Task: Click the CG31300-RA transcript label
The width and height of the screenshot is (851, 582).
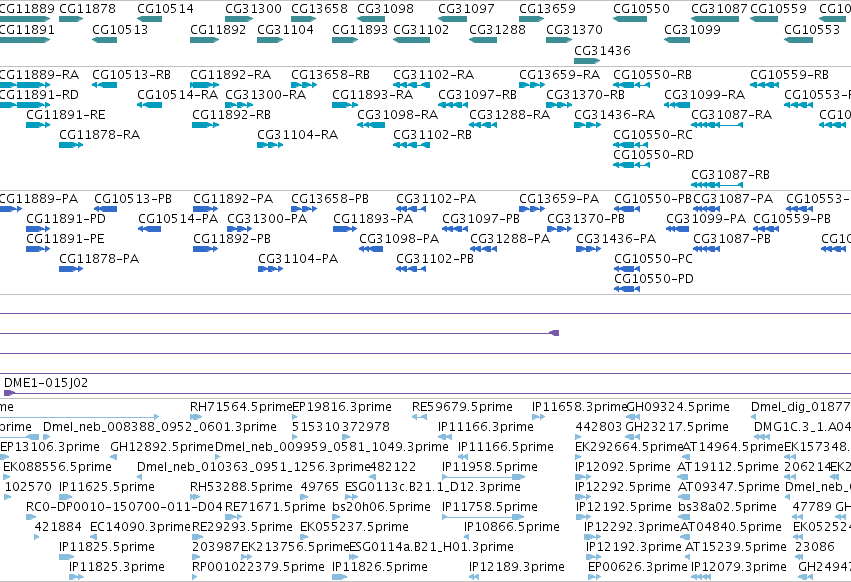Action: (265, 94)
